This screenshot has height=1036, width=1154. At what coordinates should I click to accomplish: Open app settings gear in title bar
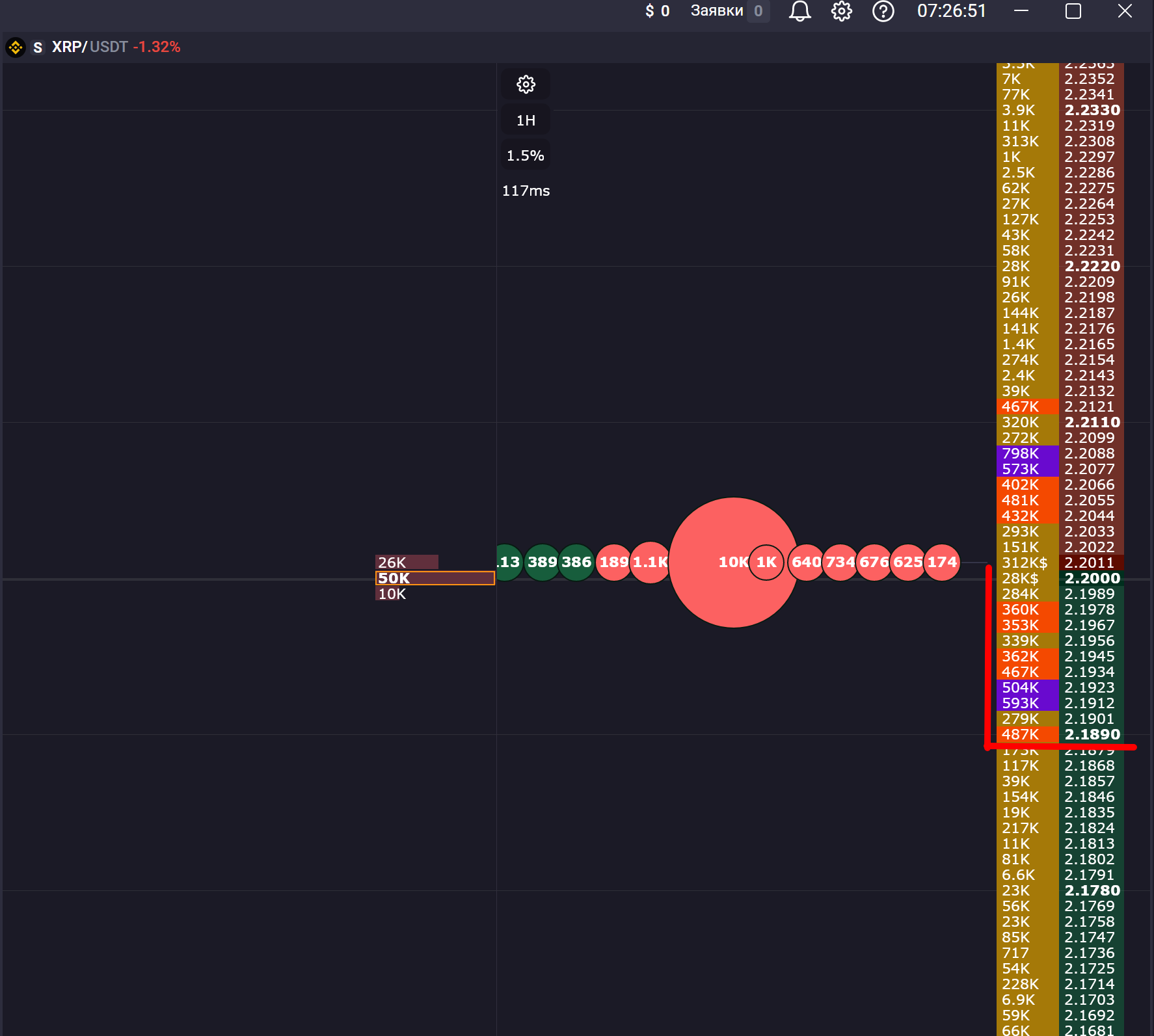pyautogui.click(x=841, y=11)
